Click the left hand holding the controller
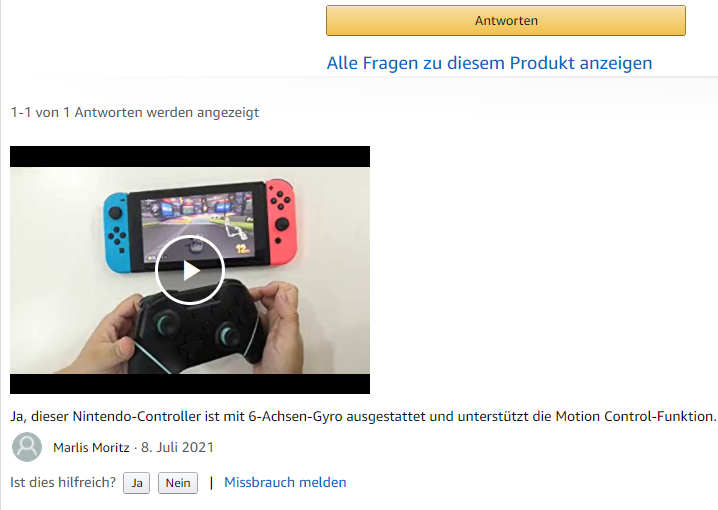The image size is (718, 510). pos(96,336)
